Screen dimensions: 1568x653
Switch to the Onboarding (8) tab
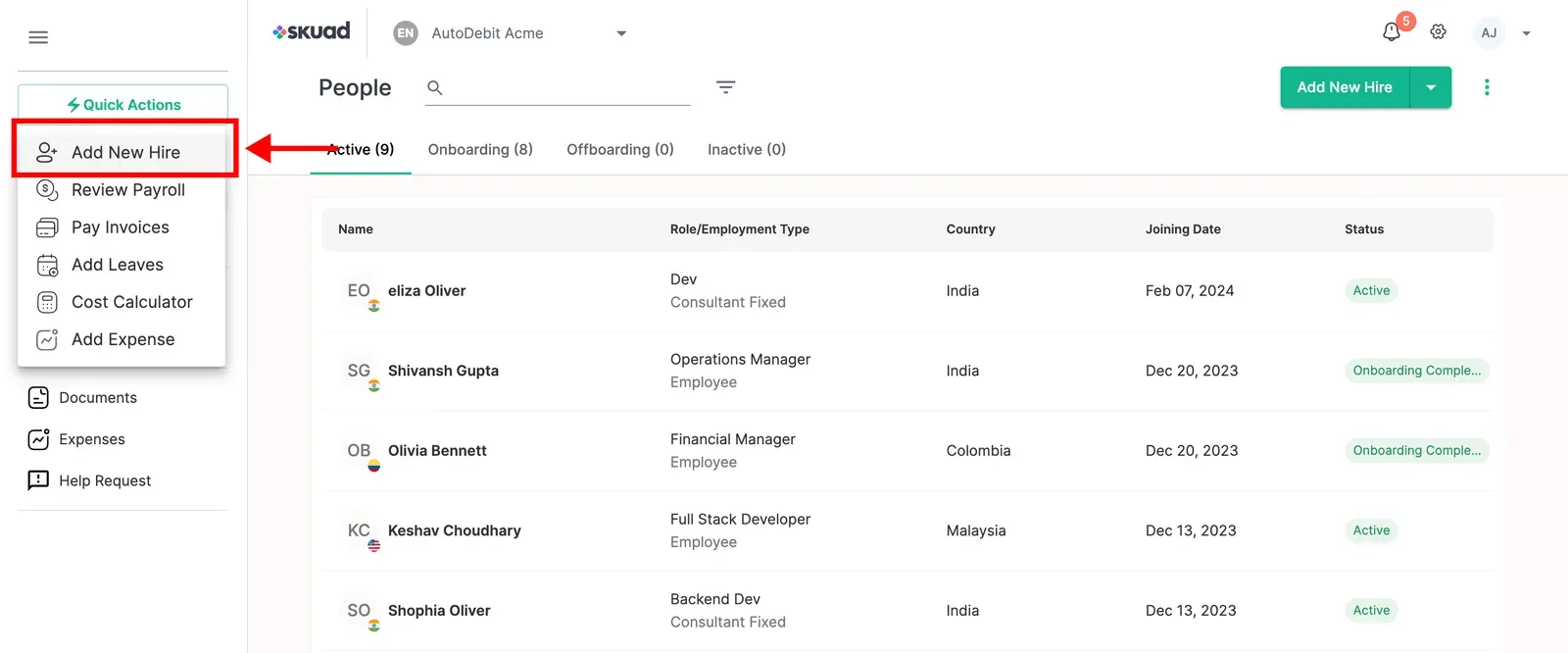pyautogui.click(x=480, y=149)
